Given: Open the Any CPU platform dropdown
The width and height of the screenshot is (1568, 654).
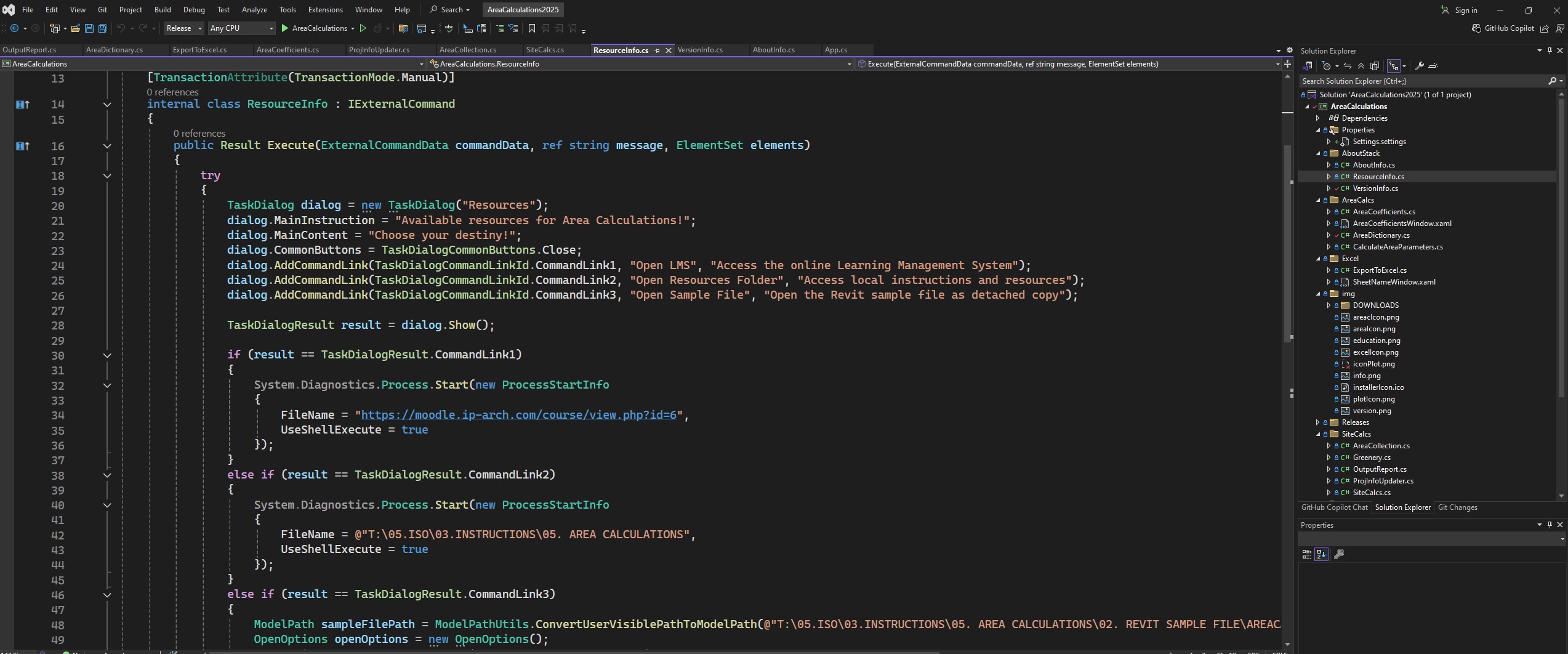Looking at the screenshot, I should (x=241, y=28).
